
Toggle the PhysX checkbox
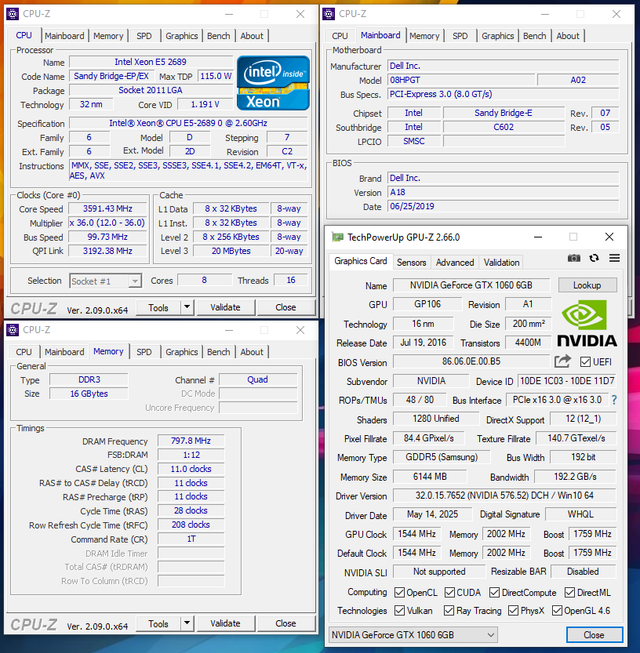pyautogui.click(x=513, y=611)
